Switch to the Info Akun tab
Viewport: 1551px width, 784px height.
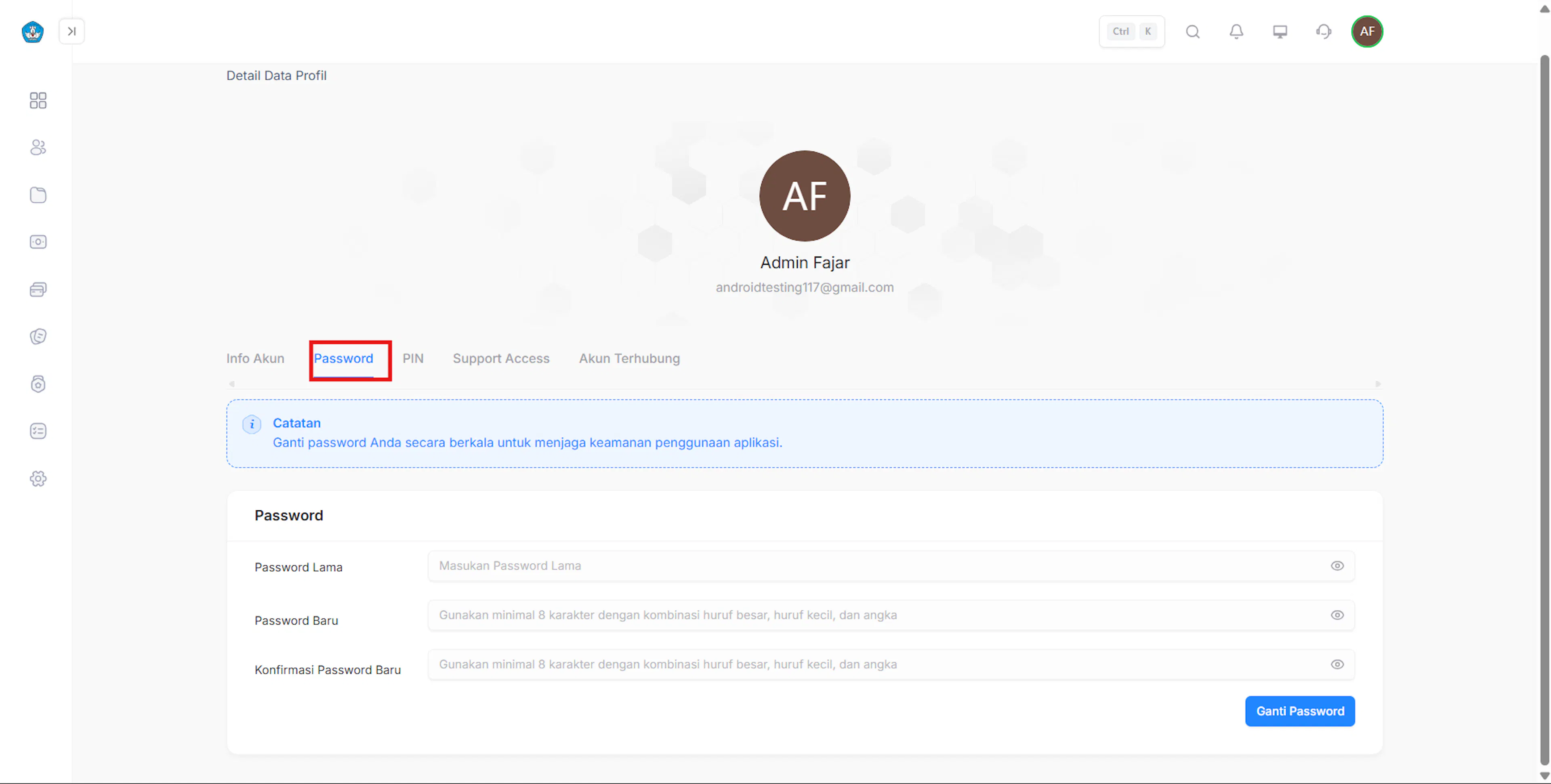255,358
